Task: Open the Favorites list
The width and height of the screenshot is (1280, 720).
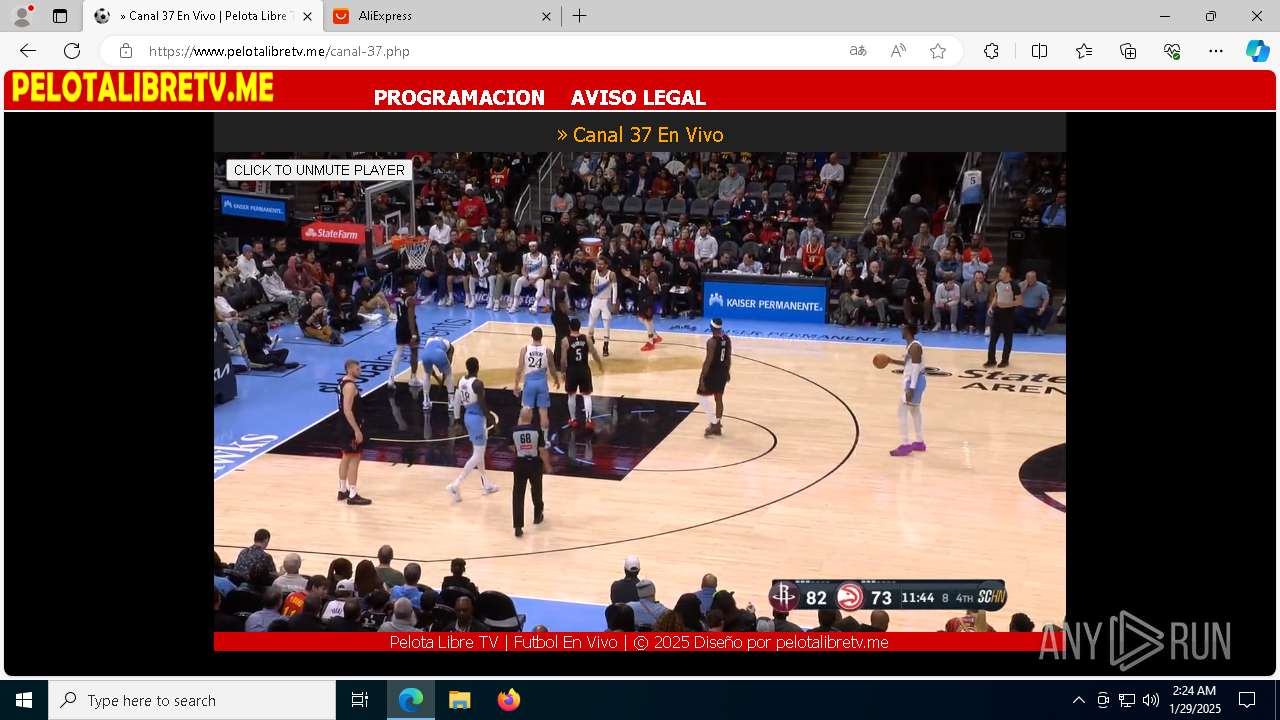Action: [1084, 51]
